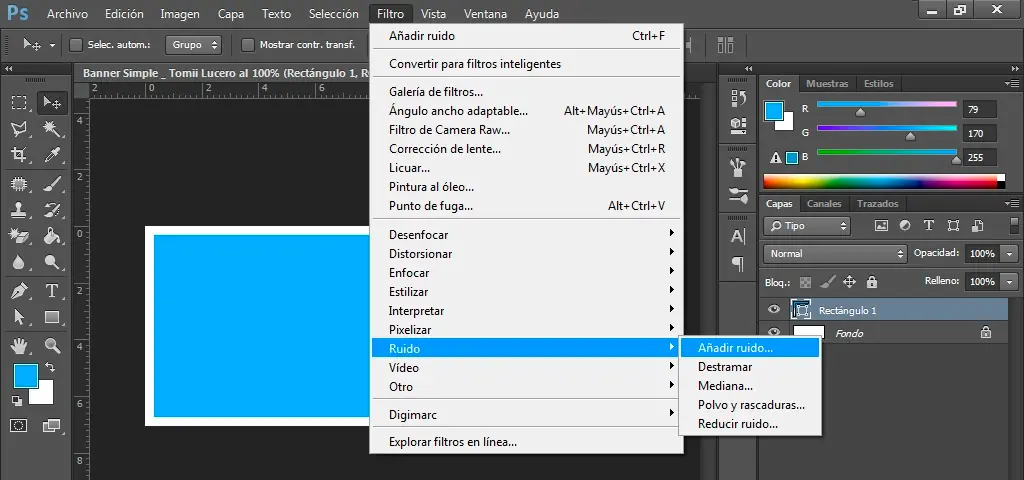Lock transparent pixels icon
This screenshot has height=480, width=1024.
pos(806,282)
